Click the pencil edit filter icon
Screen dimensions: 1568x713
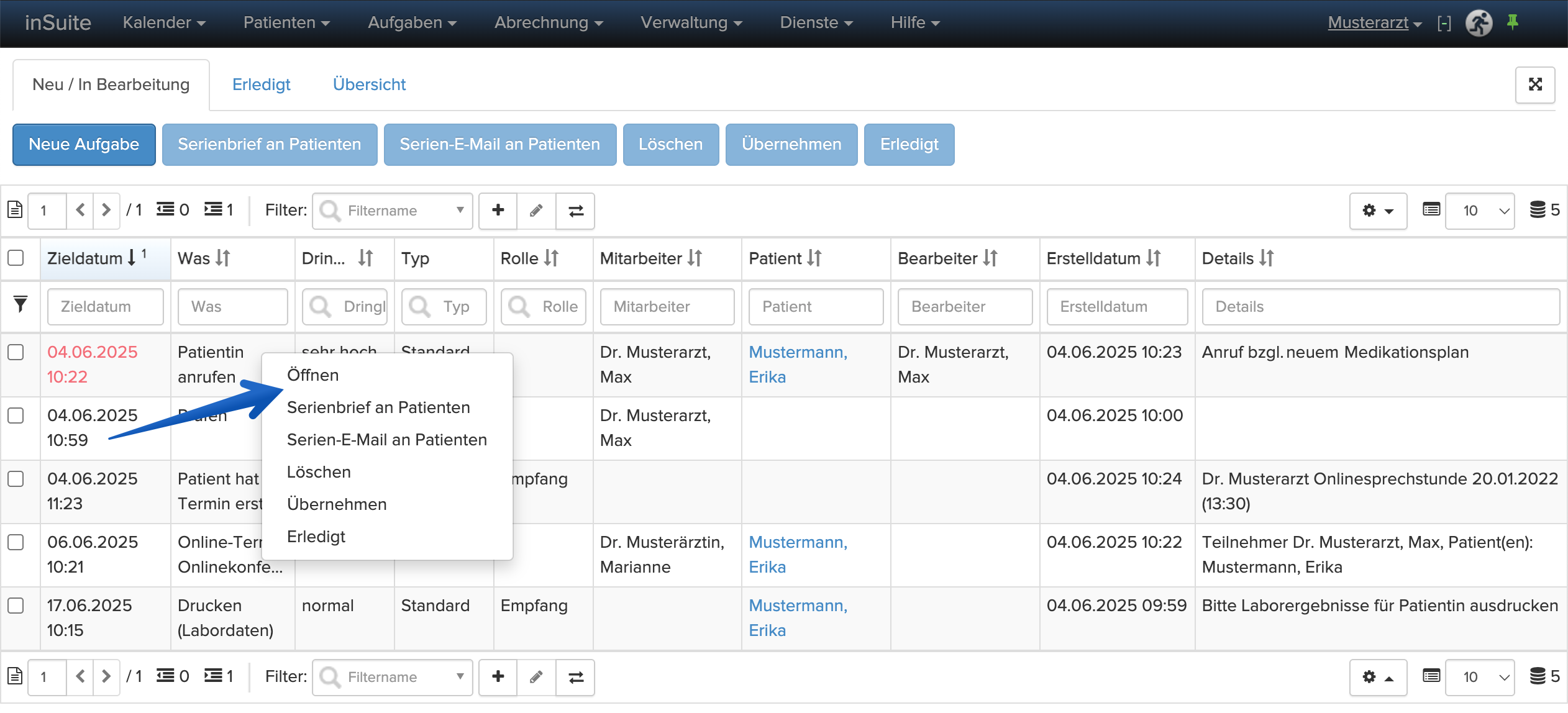(536, 211)
